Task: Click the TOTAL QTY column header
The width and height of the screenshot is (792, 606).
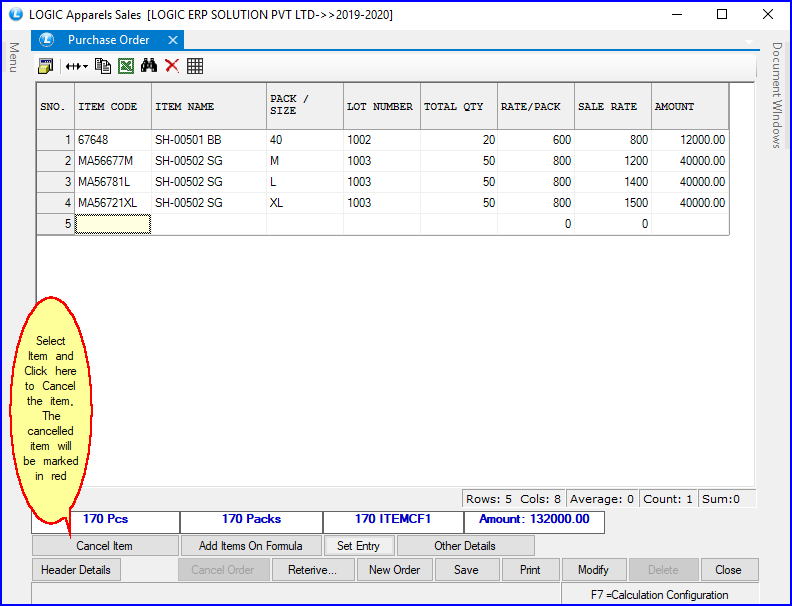Action: pyautogui.click(x=459, y=107)
